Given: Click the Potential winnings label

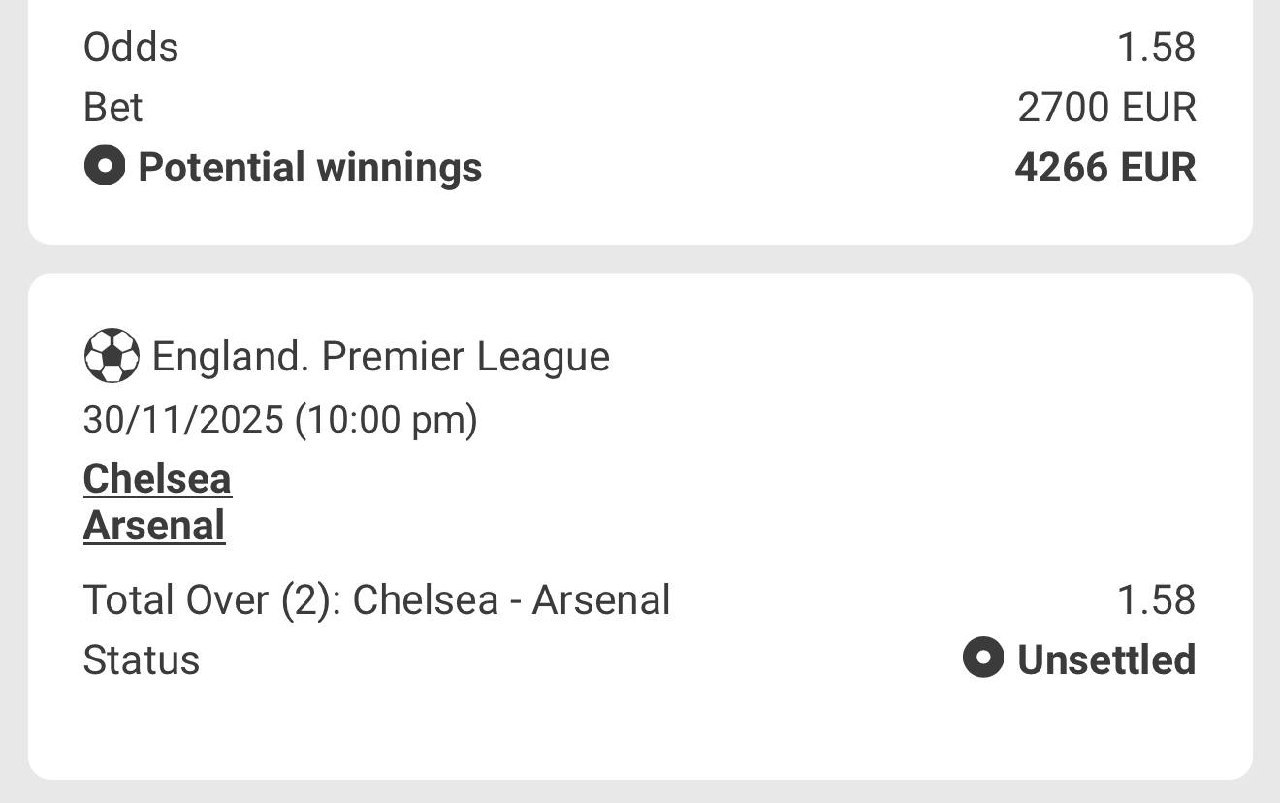Looking at the screenshot, I should click(x=310, y=167).
